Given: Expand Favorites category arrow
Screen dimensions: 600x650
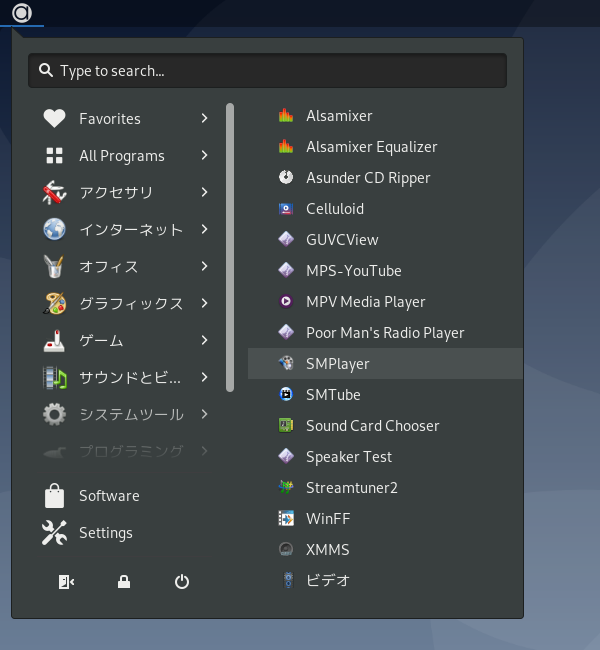Looking at the screenshot, I should (204, 119).
